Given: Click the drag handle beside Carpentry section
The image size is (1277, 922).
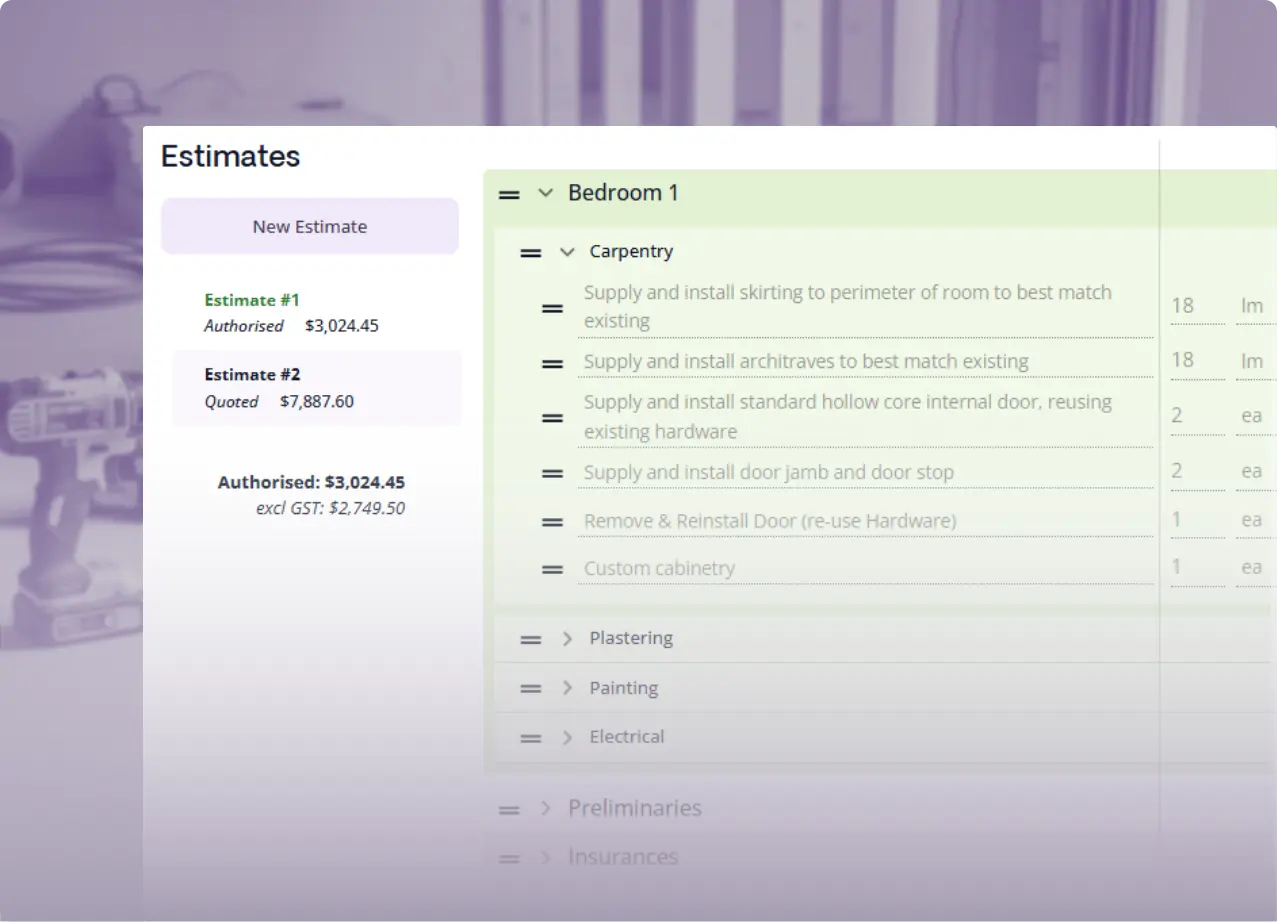Looking at the screenshot, I should click(x=529, y=253).
